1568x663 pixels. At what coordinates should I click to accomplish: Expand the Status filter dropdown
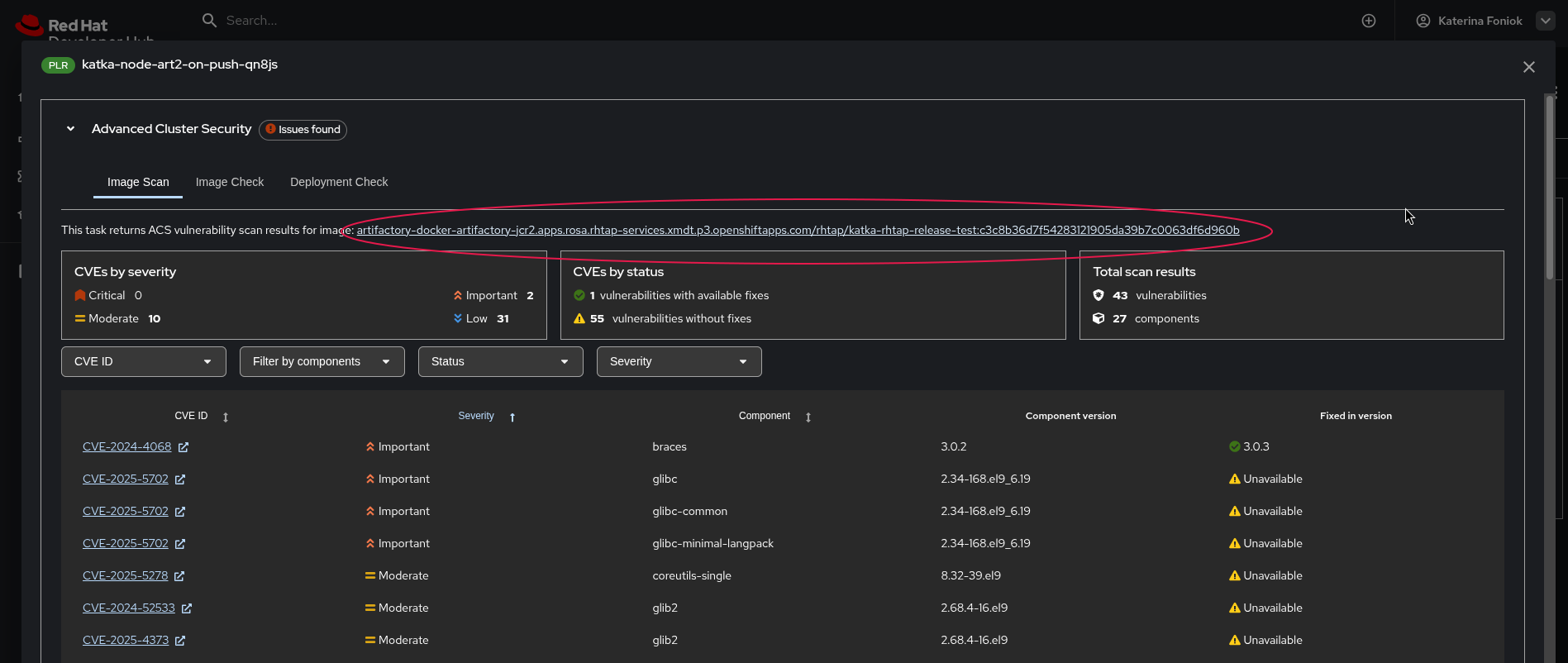coord(501,361)
